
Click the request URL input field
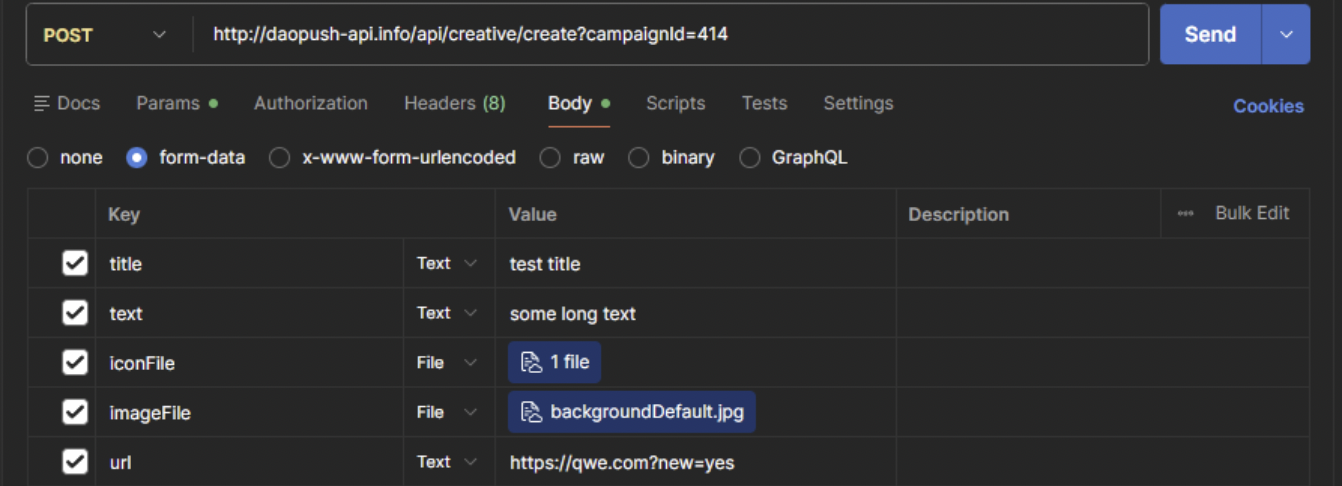[670, 35]
